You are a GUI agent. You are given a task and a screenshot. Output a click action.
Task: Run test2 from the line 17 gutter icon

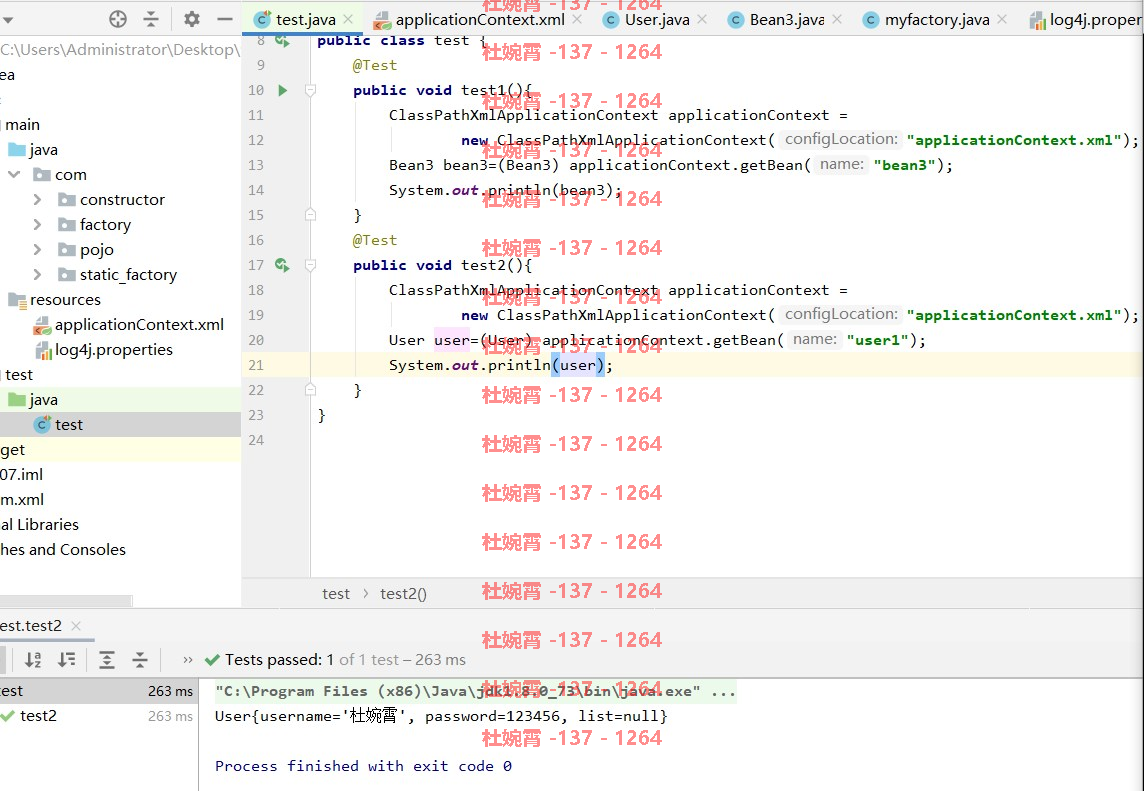point(282,265)
